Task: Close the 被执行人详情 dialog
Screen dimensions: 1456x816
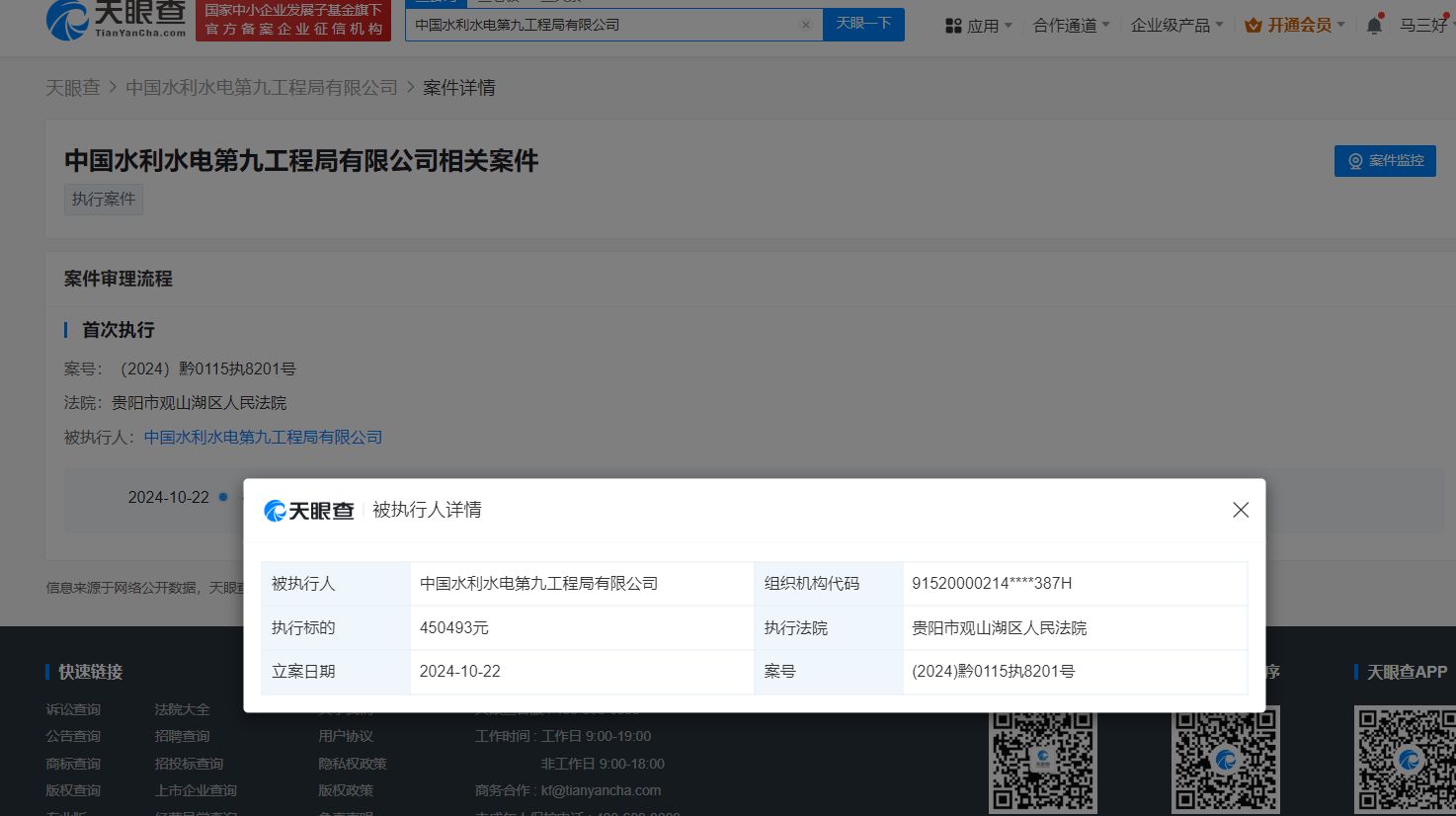Action: click(1241, 510)
